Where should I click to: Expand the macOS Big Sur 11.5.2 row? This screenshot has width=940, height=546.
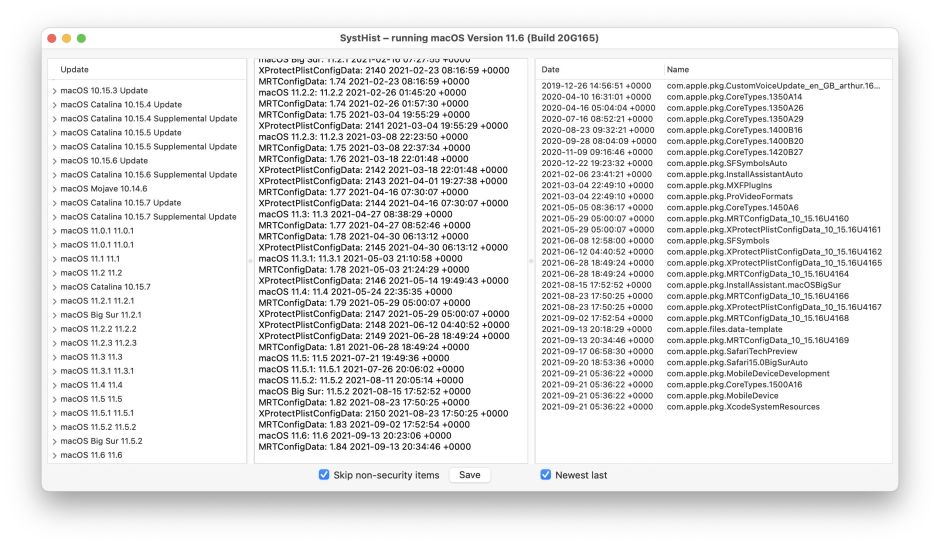55,441
